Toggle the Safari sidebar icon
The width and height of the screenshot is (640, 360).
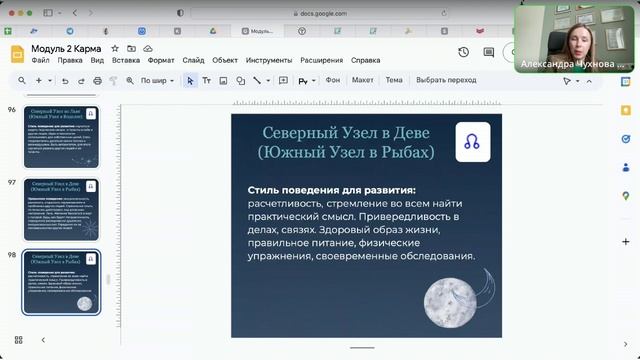coord(48,13)
